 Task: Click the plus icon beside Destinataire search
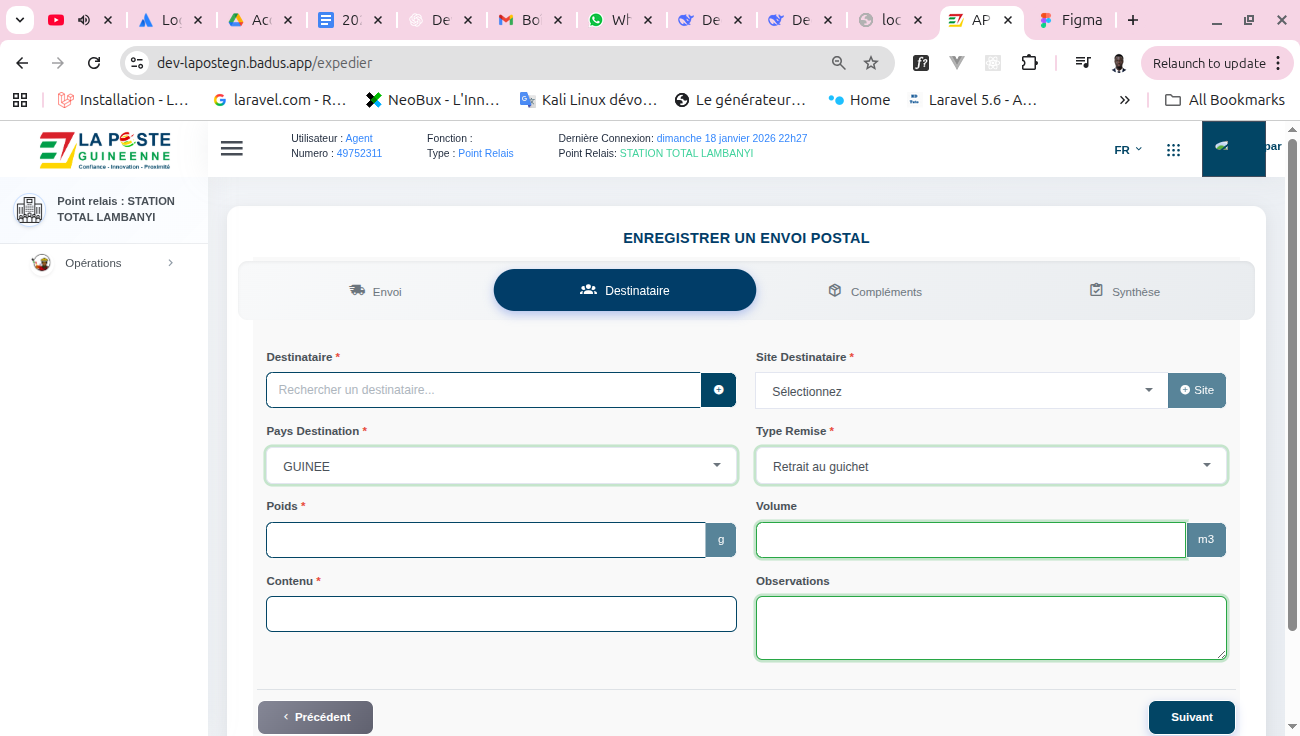pyautogui.click(x=718, y=390)
